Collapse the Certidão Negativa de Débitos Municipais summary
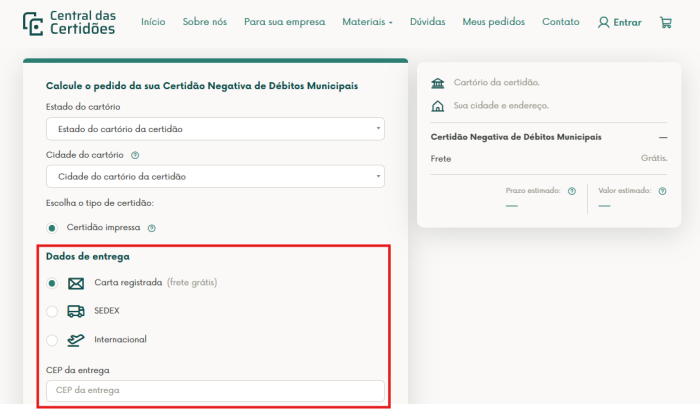The width and height of the screenshot is (700, 409). coord(662,137)
